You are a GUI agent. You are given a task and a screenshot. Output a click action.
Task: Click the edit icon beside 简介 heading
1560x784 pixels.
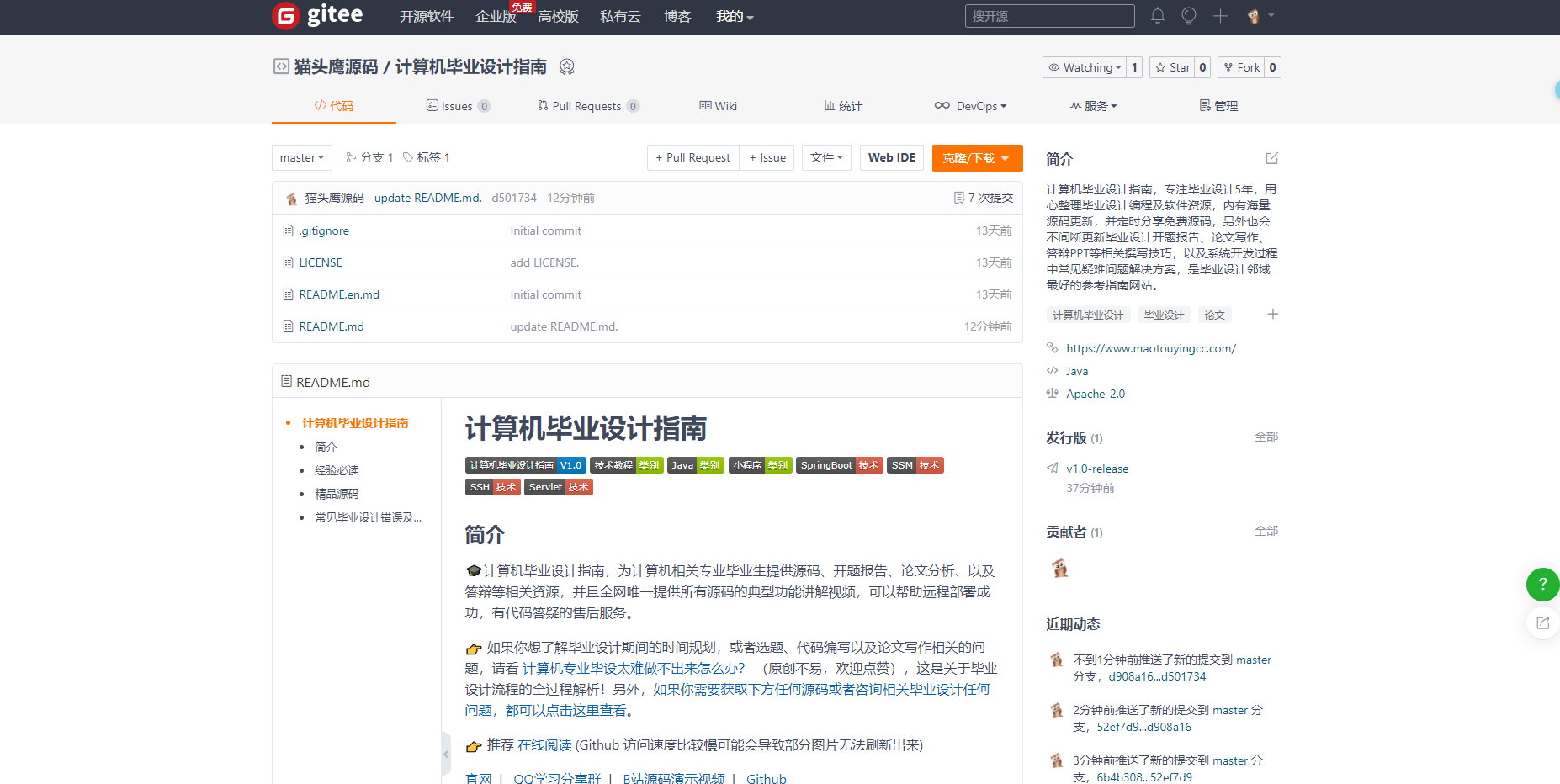(x=1272, y=158)
